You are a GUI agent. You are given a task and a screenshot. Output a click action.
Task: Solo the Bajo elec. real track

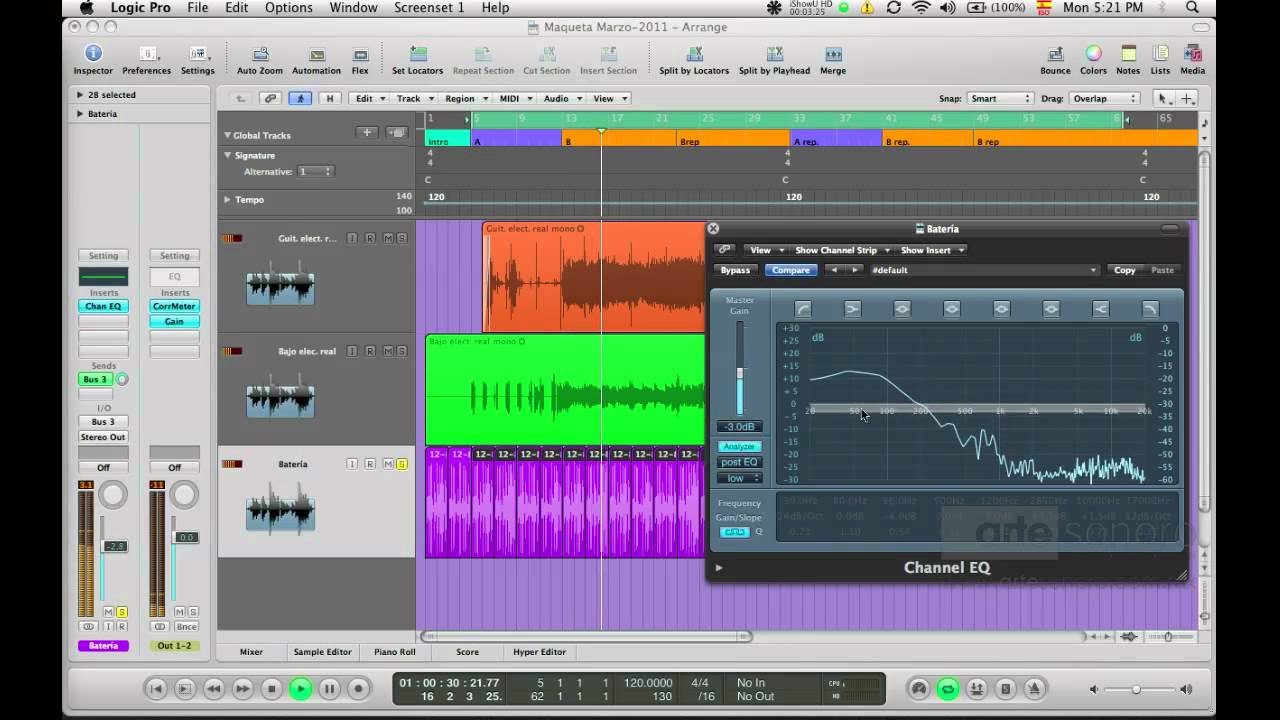402,351
